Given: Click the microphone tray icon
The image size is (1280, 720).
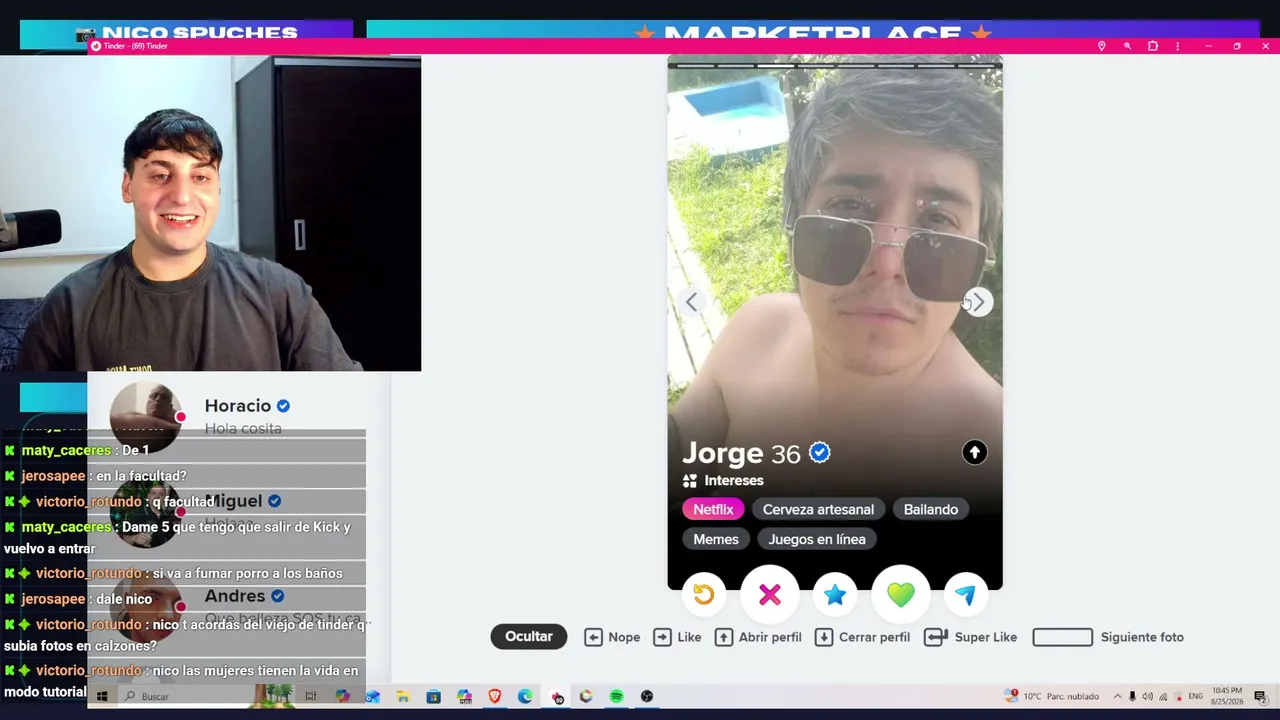Looking at the screenshot, I should [1132, 696].
